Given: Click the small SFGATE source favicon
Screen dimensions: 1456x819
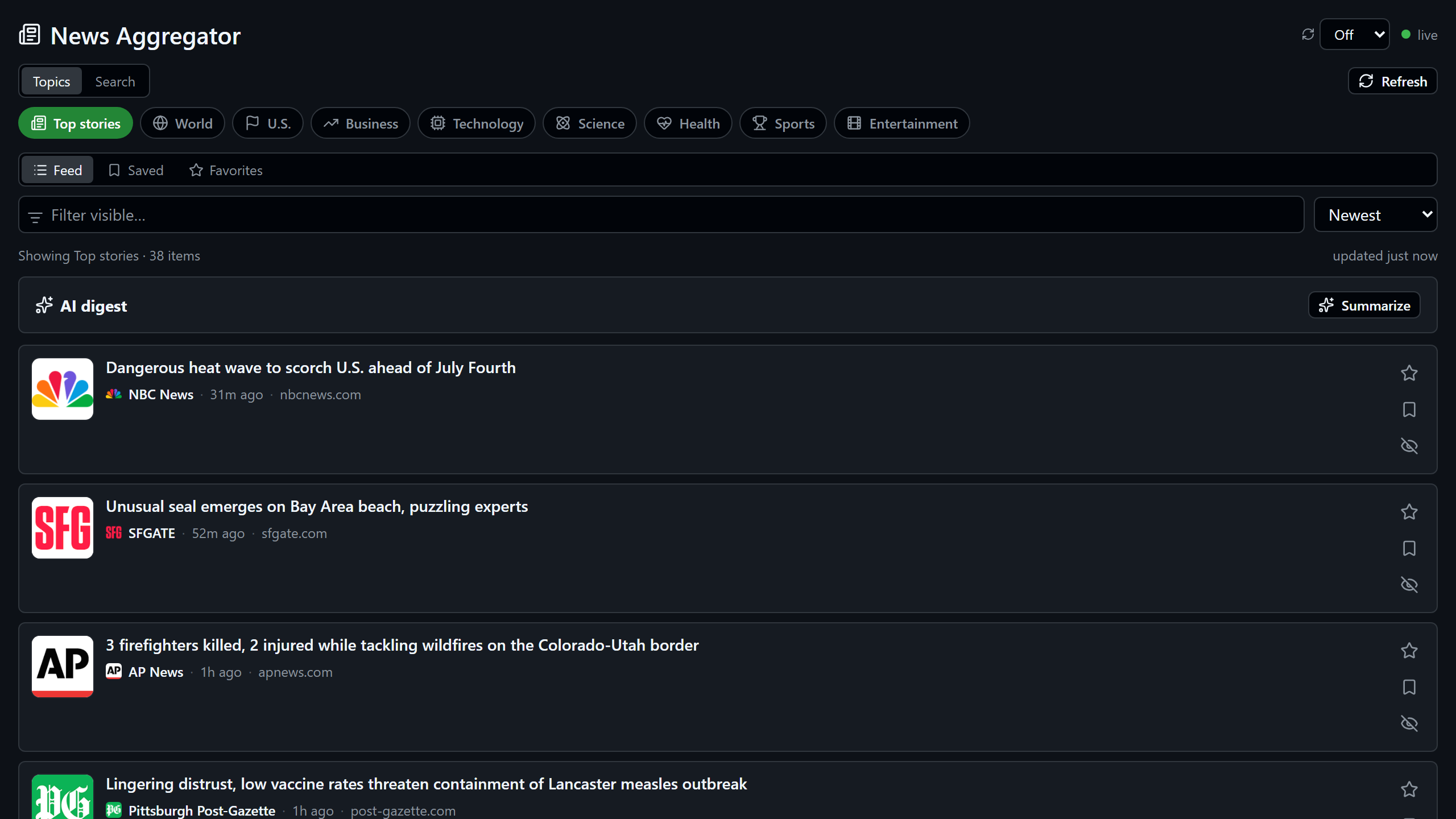Looking at the screenshot, I should 114,533.
